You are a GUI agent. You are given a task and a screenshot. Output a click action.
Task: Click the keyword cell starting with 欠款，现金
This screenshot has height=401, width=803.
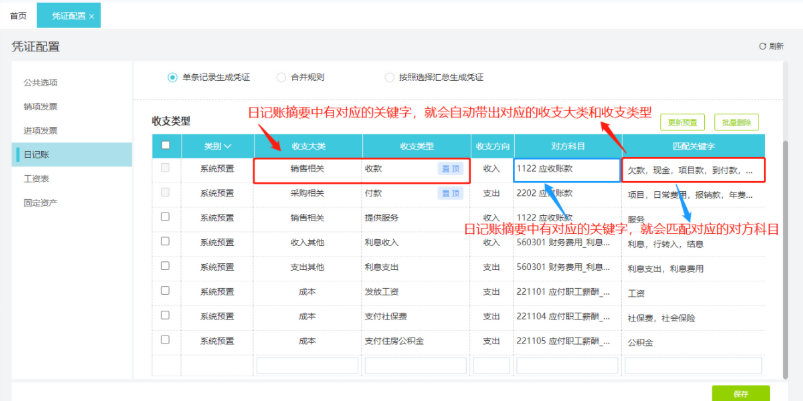pyautogui.click(x=693, y=171)
